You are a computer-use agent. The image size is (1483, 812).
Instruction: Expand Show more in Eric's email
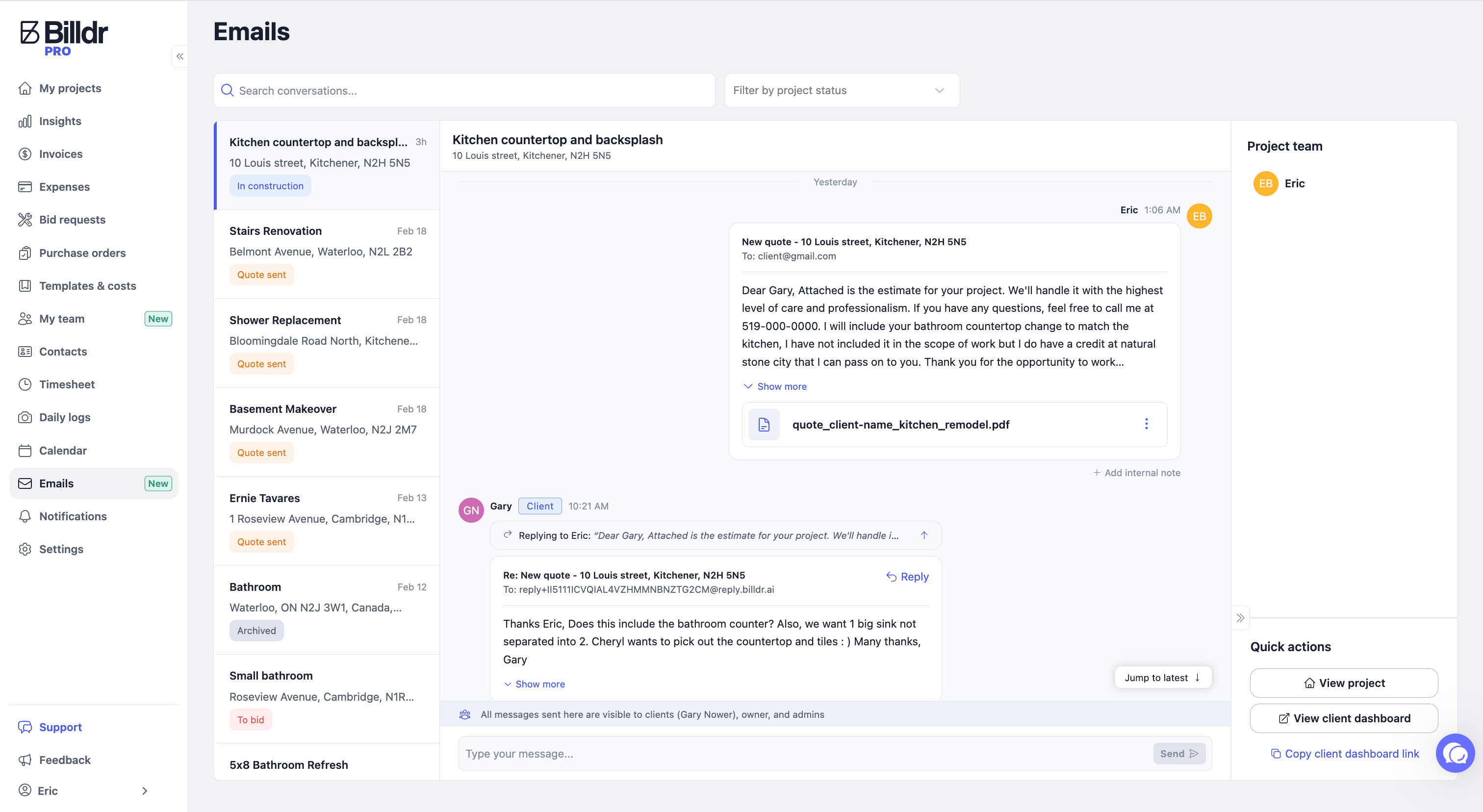[x=775, y=386]
